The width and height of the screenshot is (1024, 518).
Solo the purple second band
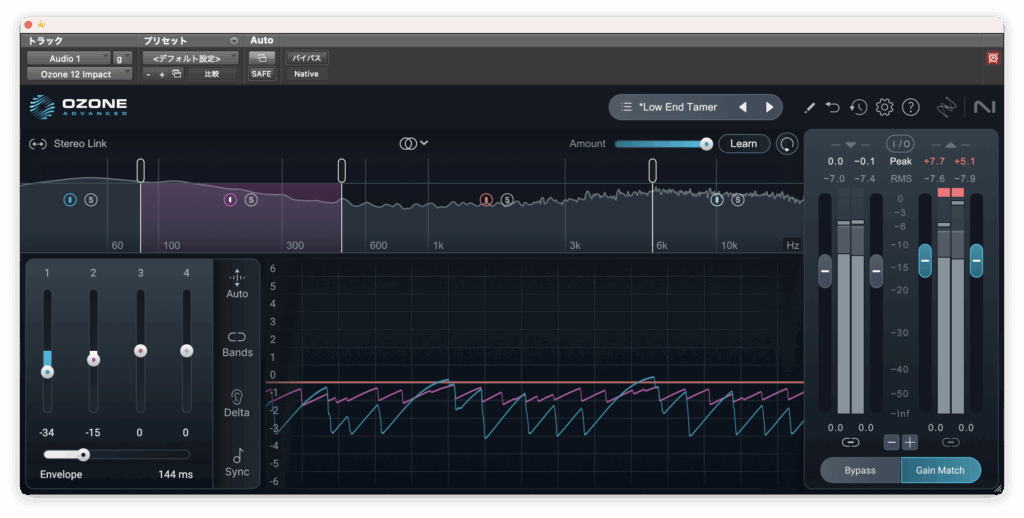(x=251, y=200)
